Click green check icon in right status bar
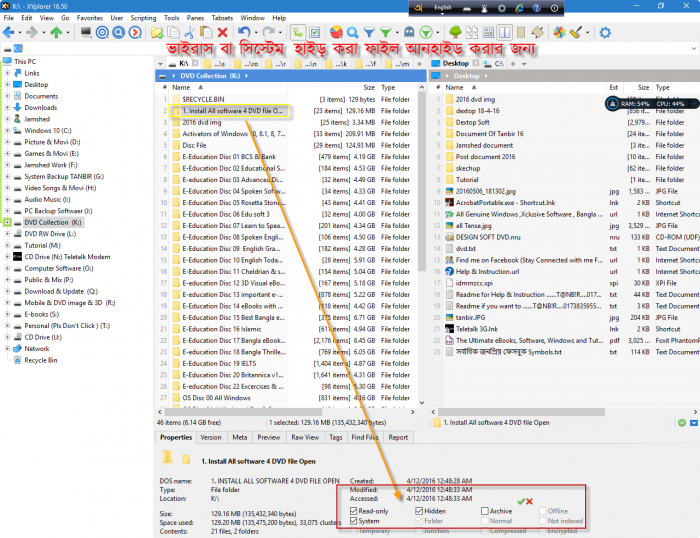 [682, 422]
